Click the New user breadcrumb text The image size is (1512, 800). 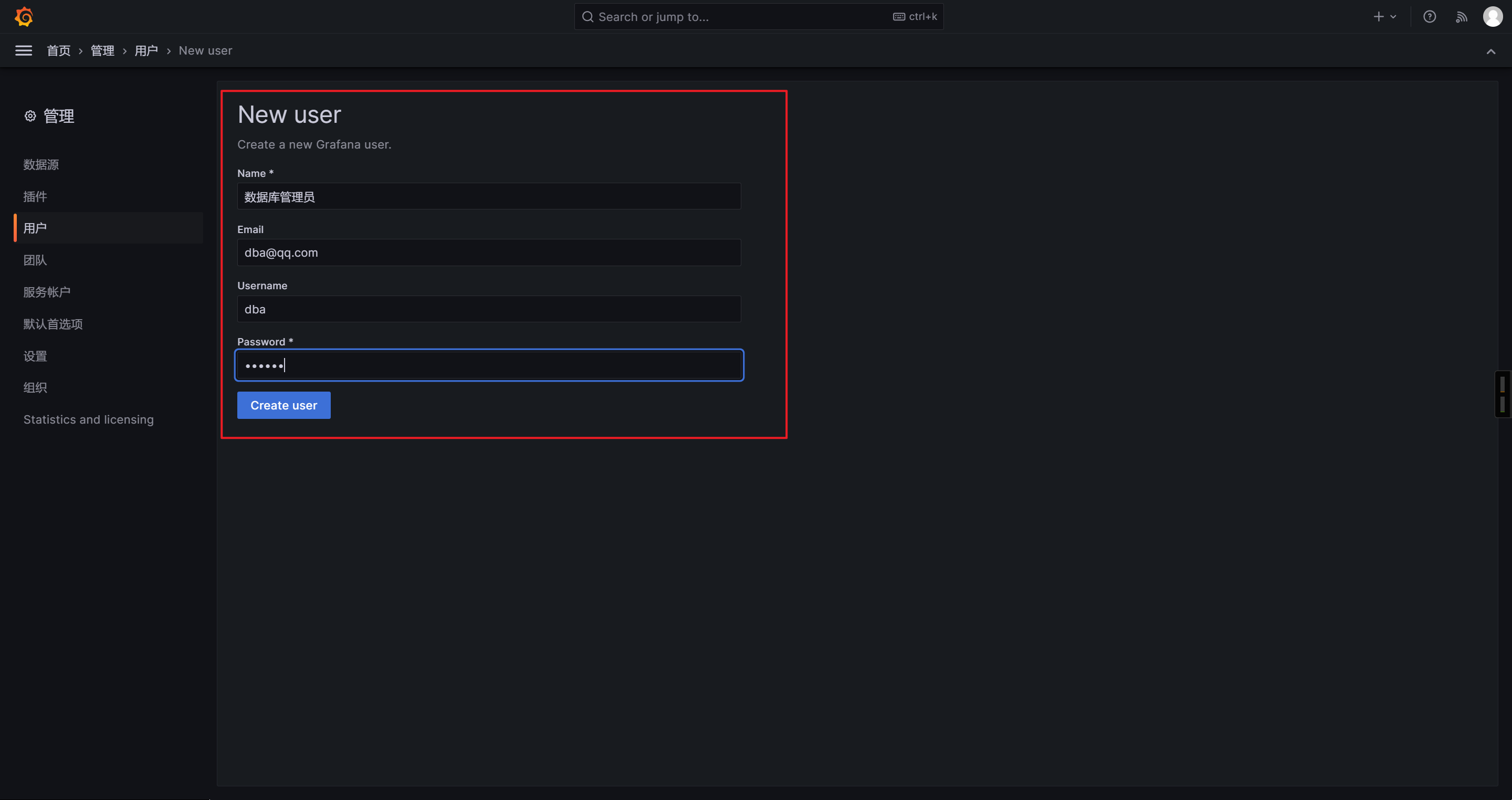click(x=205, y=50)
